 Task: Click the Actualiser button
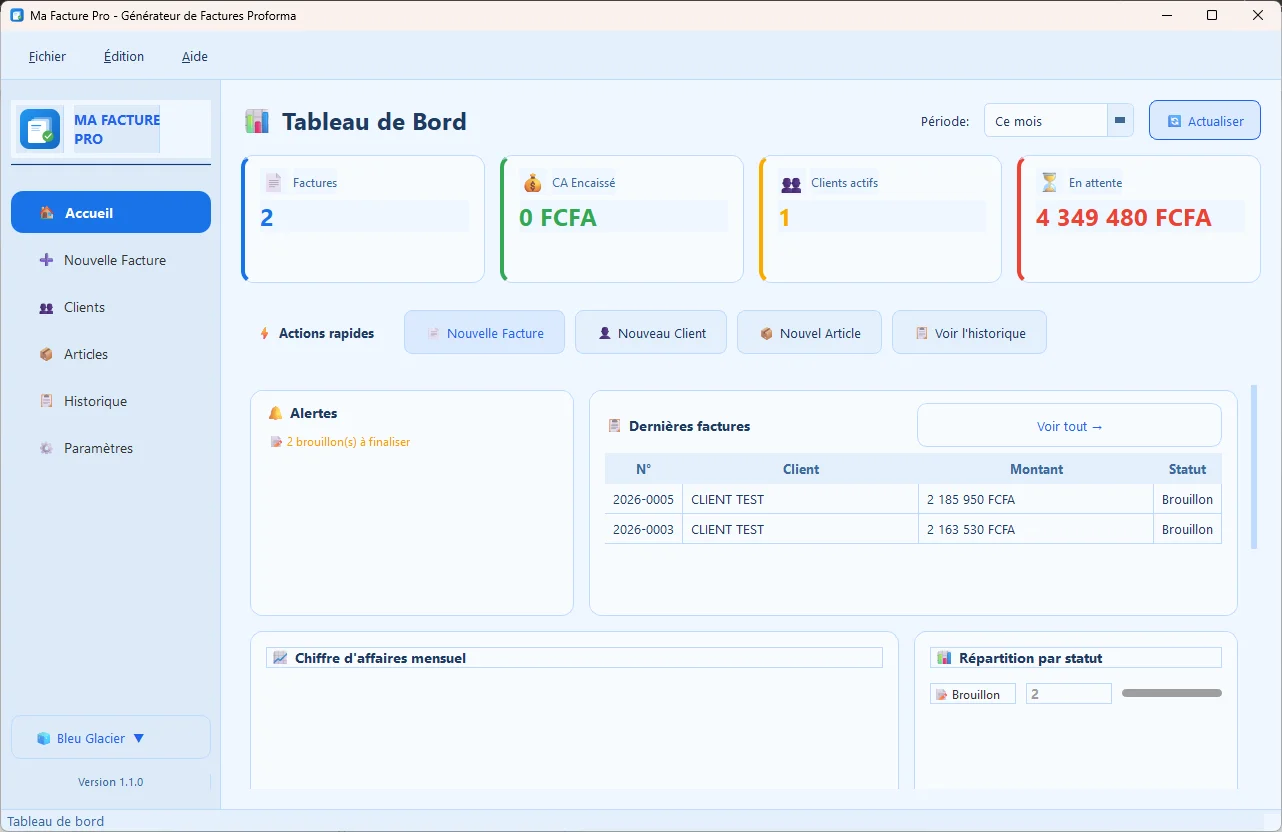tap(1204, 119)
